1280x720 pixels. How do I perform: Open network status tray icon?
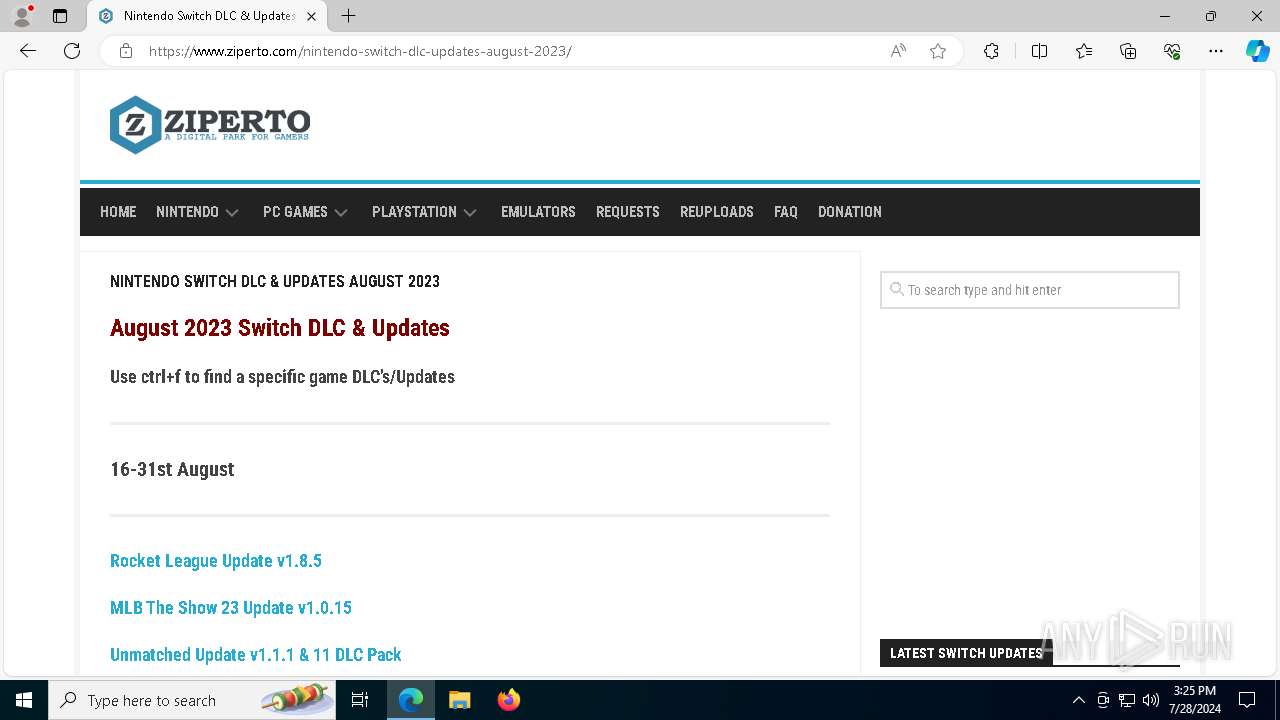[1127, 700]
